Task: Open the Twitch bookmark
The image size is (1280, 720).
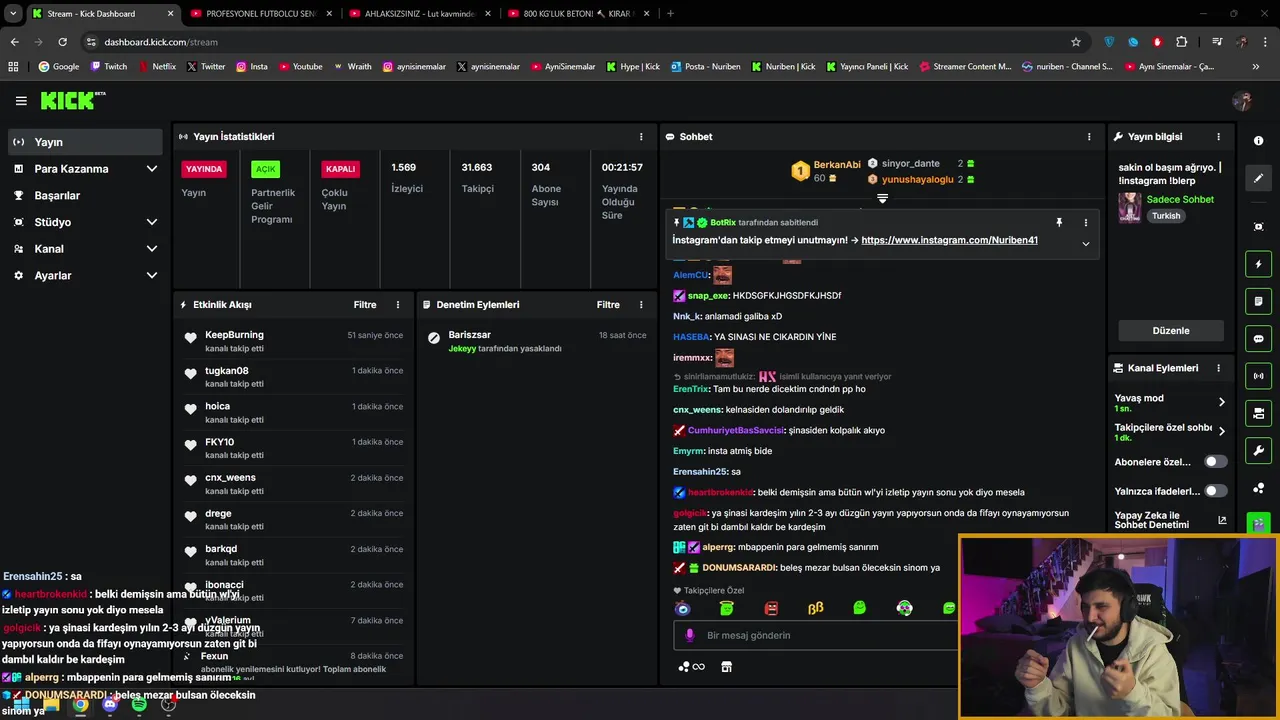Action: (108, 67)
